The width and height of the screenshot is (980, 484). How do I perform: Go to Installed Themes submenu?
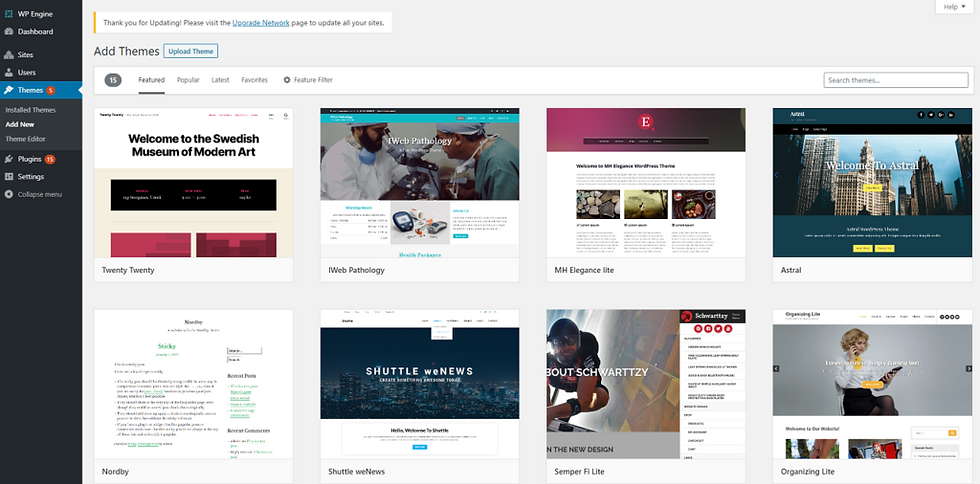[31, 110]
